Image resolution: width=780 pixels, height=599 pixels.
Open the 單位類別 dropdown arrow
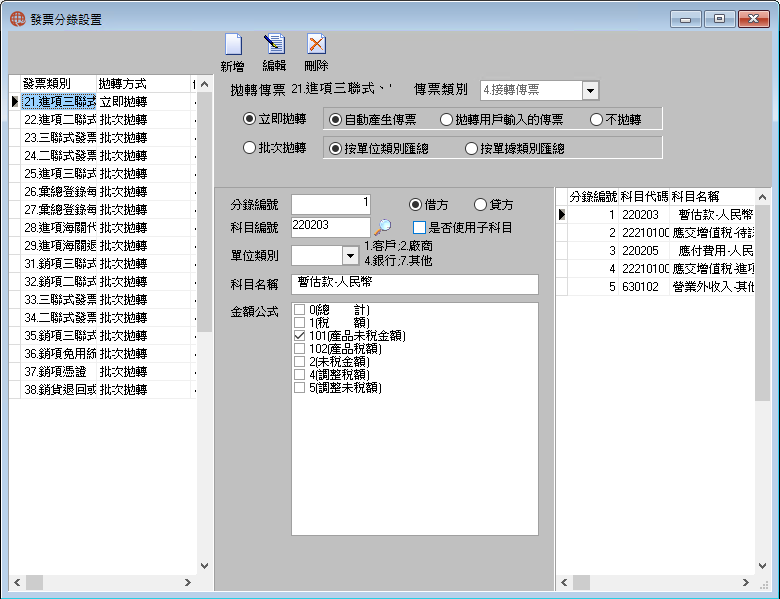pyautogui.click(x=350, y=256)
